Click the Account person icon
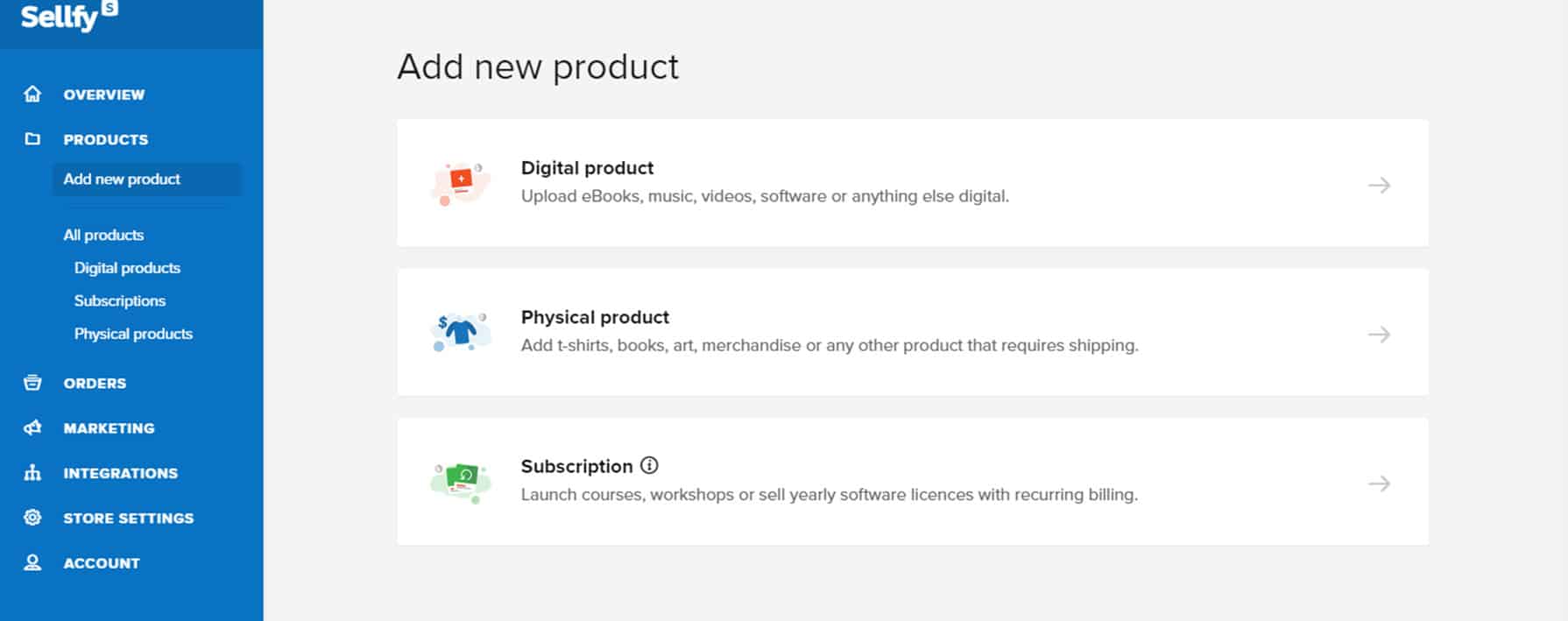This screenshot has height=621, width=1568. (32, 562)
